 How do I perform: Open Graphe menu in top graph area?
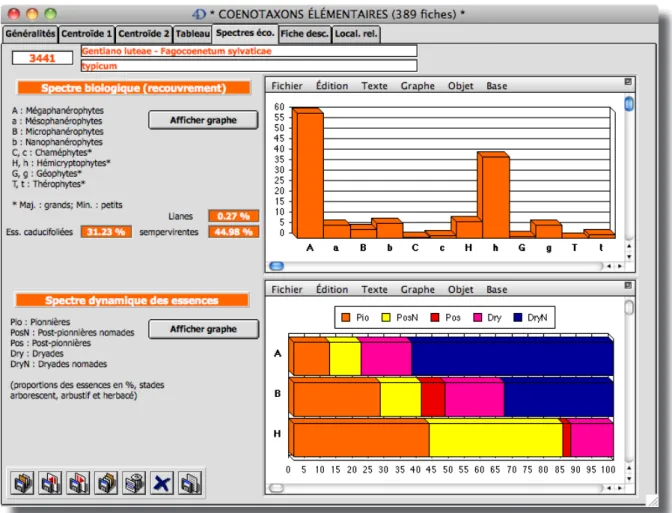[x=417, y=86]
